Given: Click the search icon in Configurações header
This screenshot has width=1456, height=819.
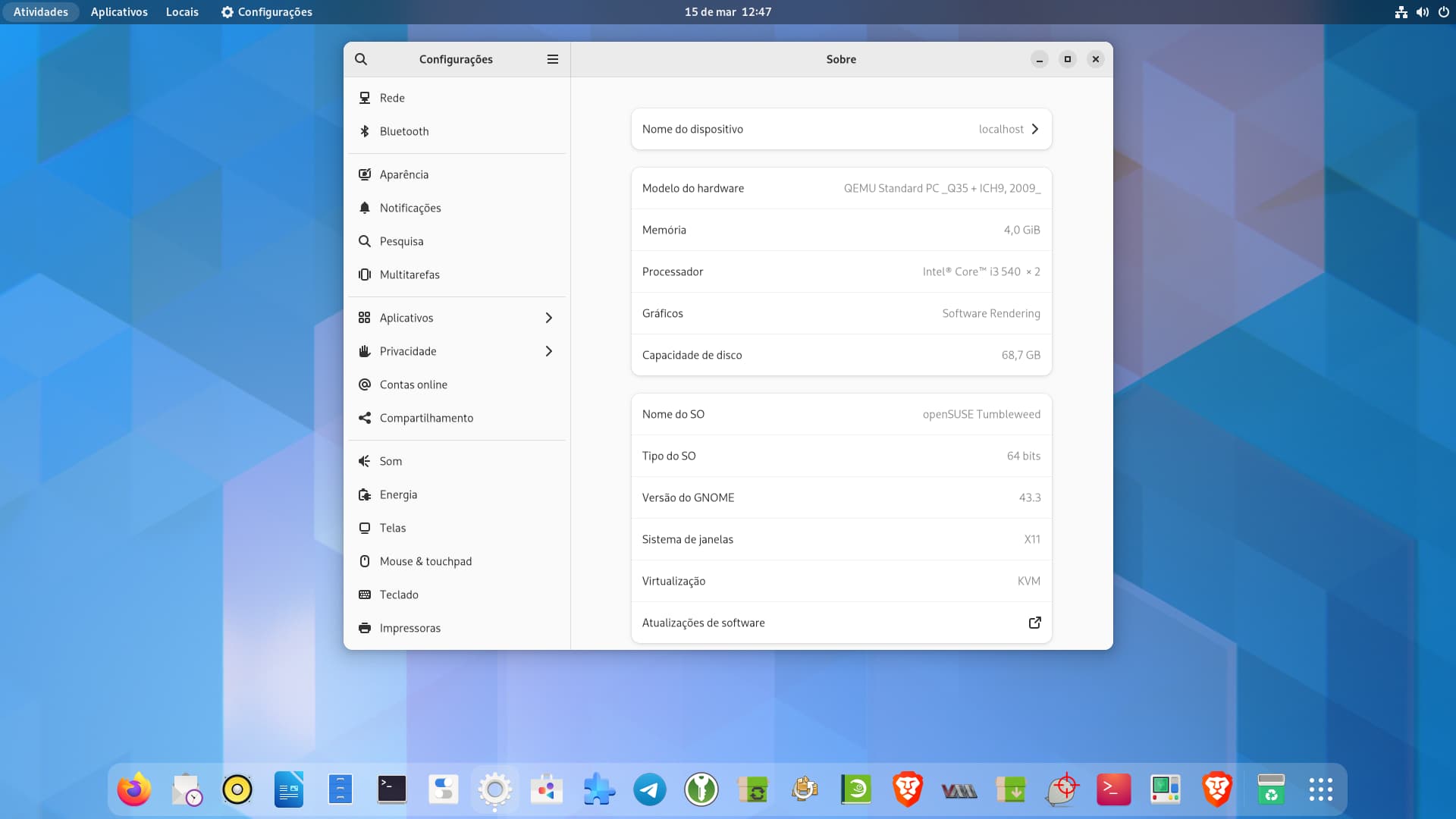Looking at the screenshot, I should click(x=361, y=59).
